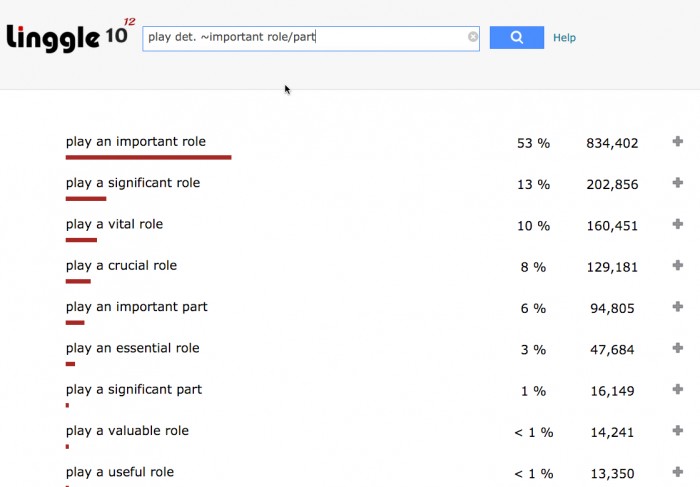700x487 pixels.
Task: Expand the "play an essential role" row
Action: point(678,348)
